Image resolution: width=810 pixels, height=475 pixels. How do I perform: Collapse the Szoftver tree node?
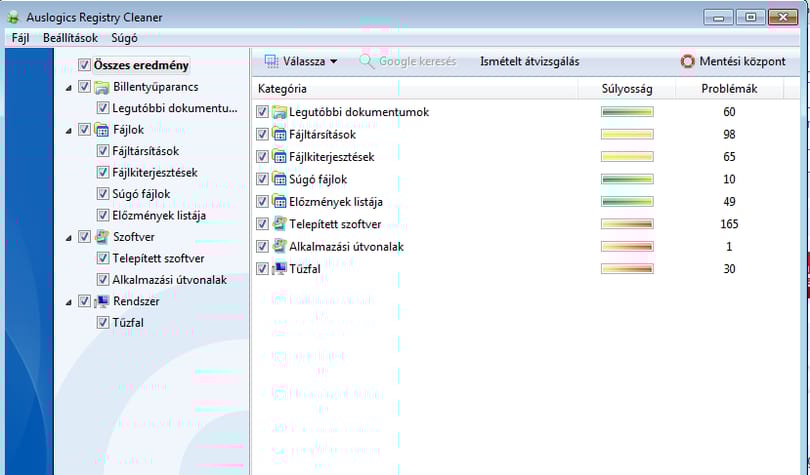coord(68,239)
